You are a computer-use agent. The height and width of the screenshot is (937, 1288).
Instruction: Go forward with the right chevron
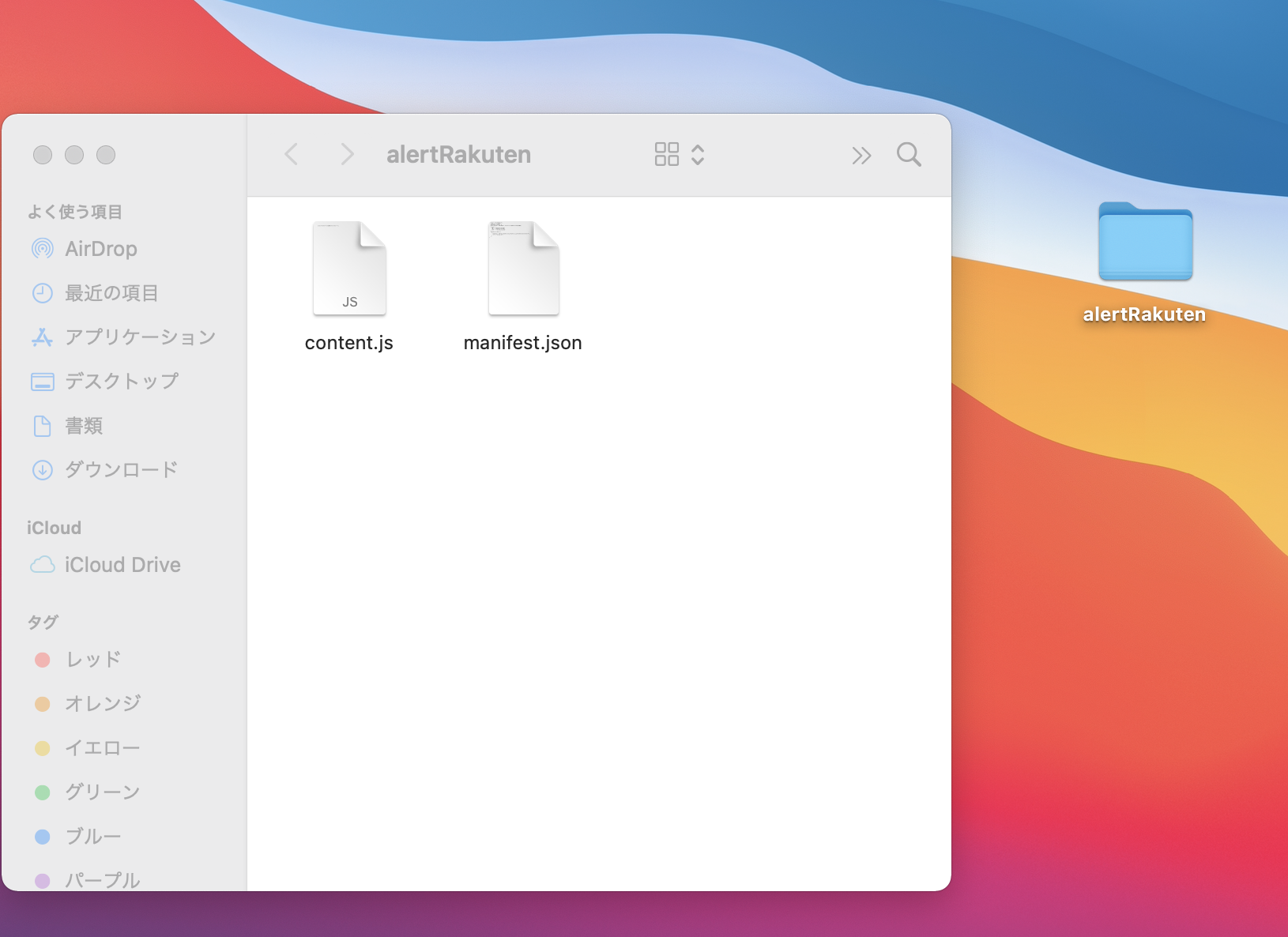pyautogui.click(x=347, y=154)
